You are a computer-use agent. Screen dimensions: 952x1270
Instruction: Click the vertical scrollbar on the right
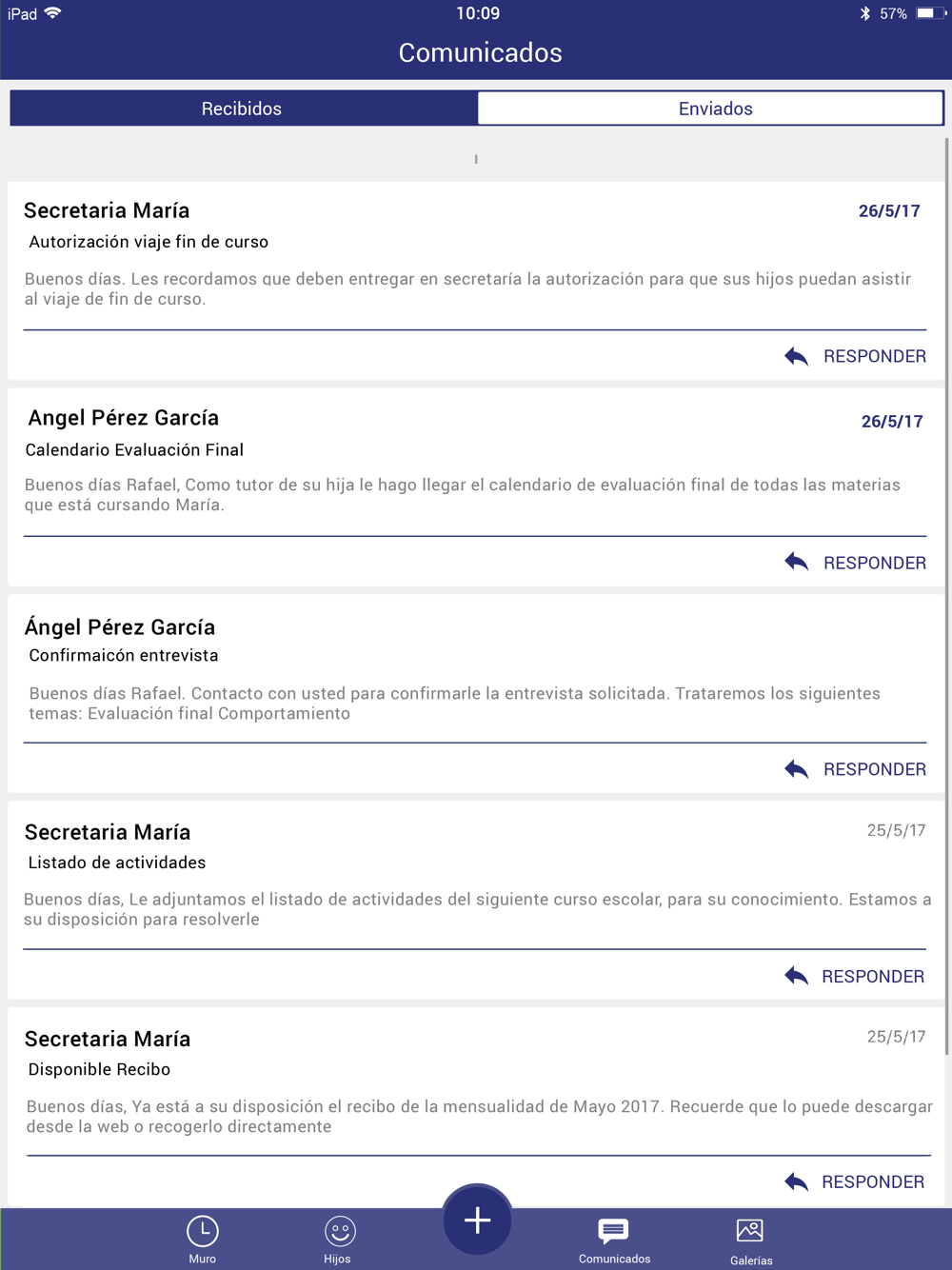947,595
